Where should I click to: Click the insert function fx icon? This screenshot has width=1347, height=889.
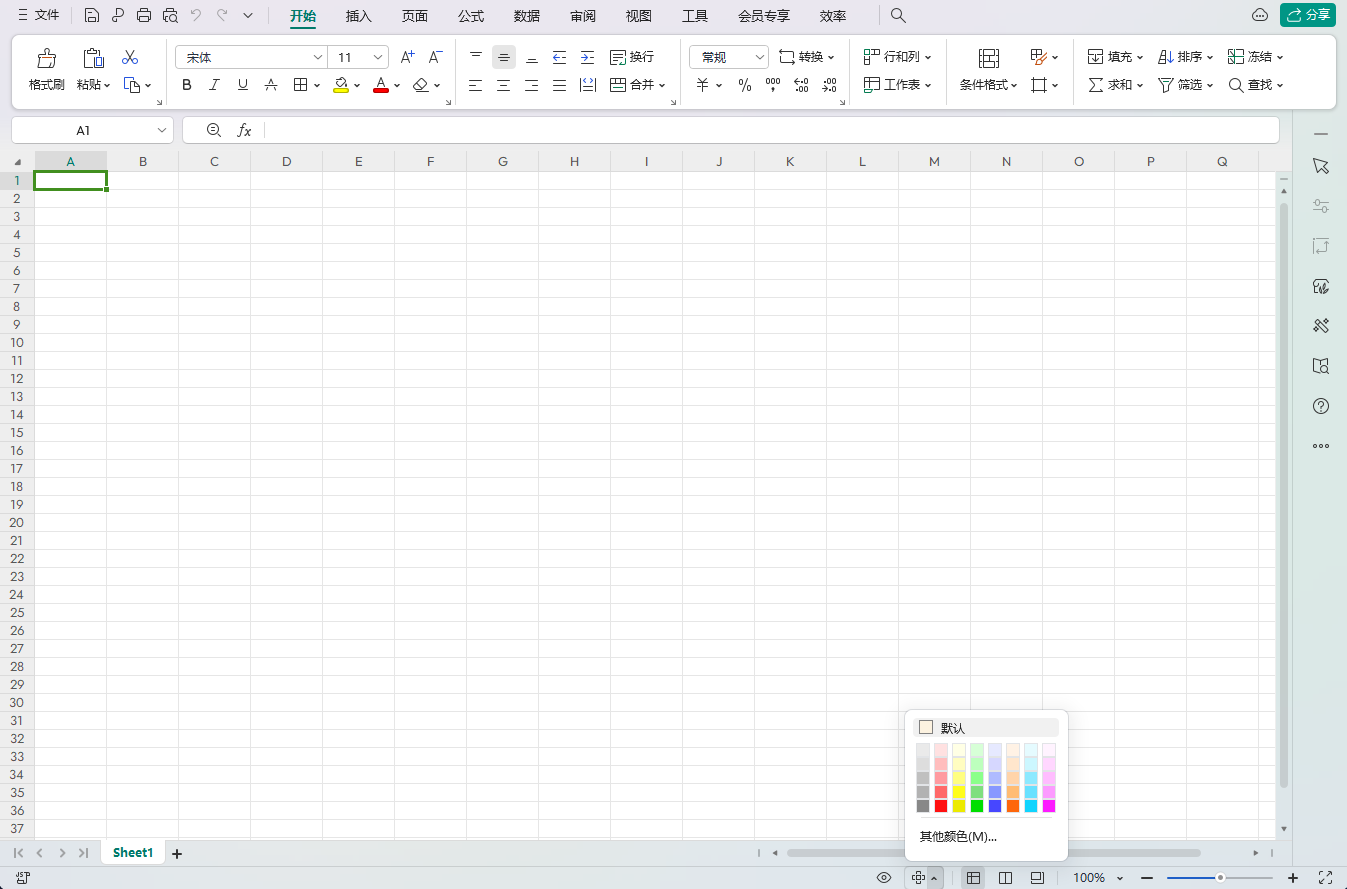pyautogui.click(x=244, y=130)
